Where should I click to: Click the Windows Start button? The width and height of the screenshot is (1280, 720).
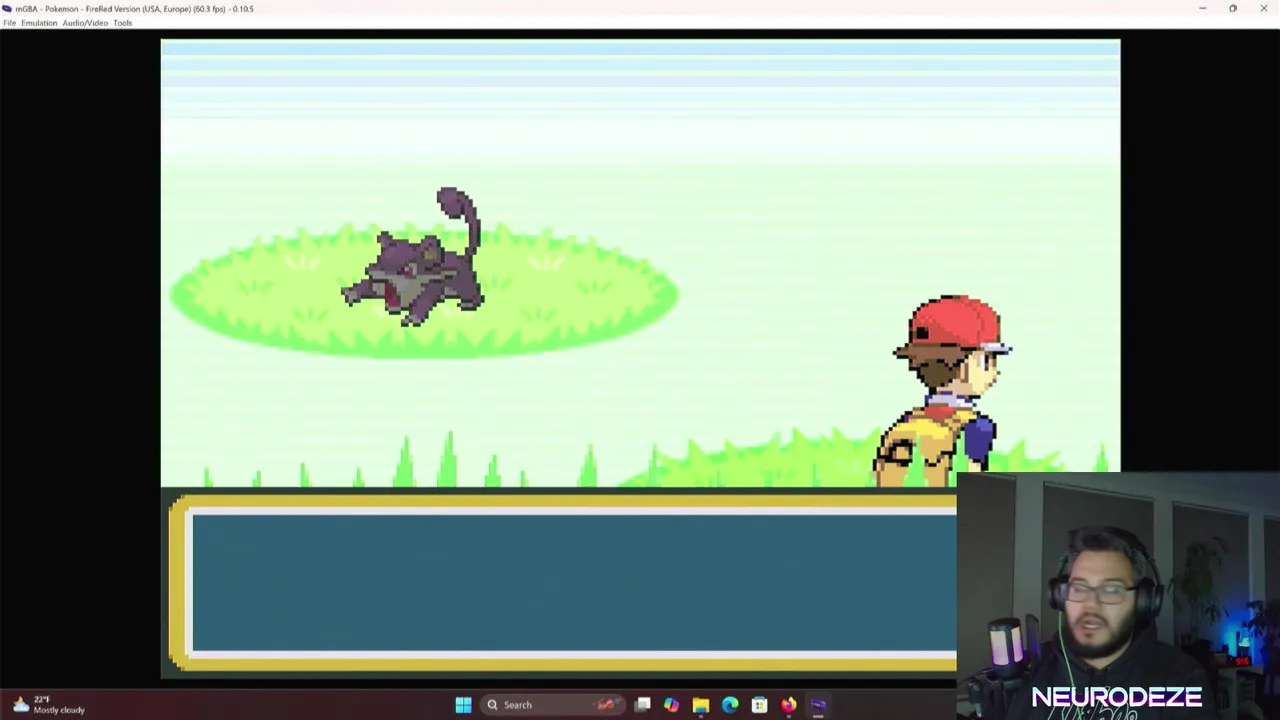tap(463, 705)
